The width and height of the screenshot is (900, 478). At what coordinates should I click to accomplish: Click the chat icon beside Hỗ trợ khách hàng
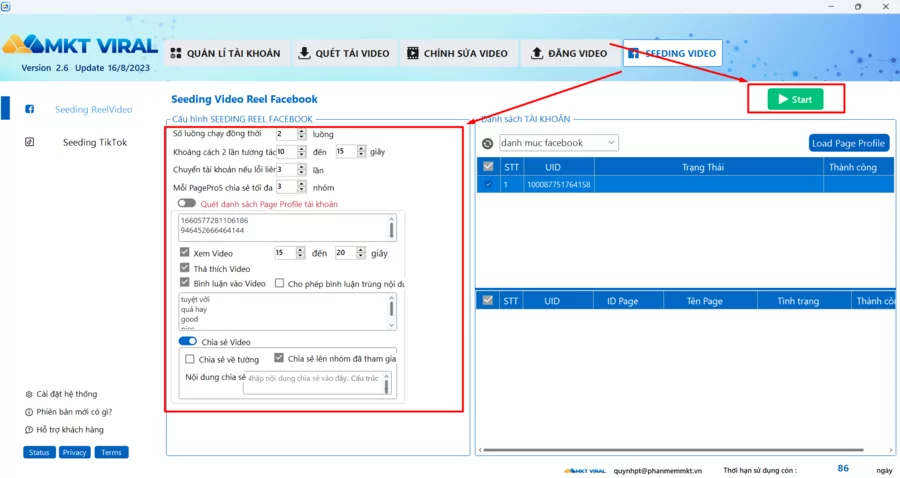(29, 430)
